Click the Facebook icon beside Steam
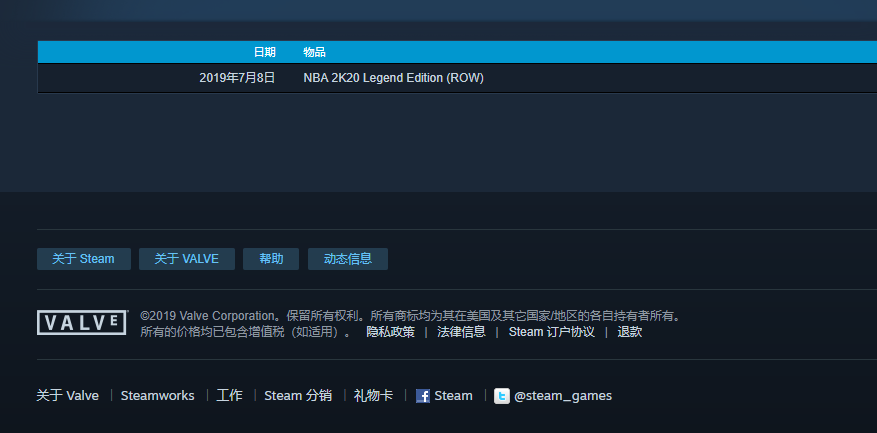877x433 pixels. pos(423,396)
